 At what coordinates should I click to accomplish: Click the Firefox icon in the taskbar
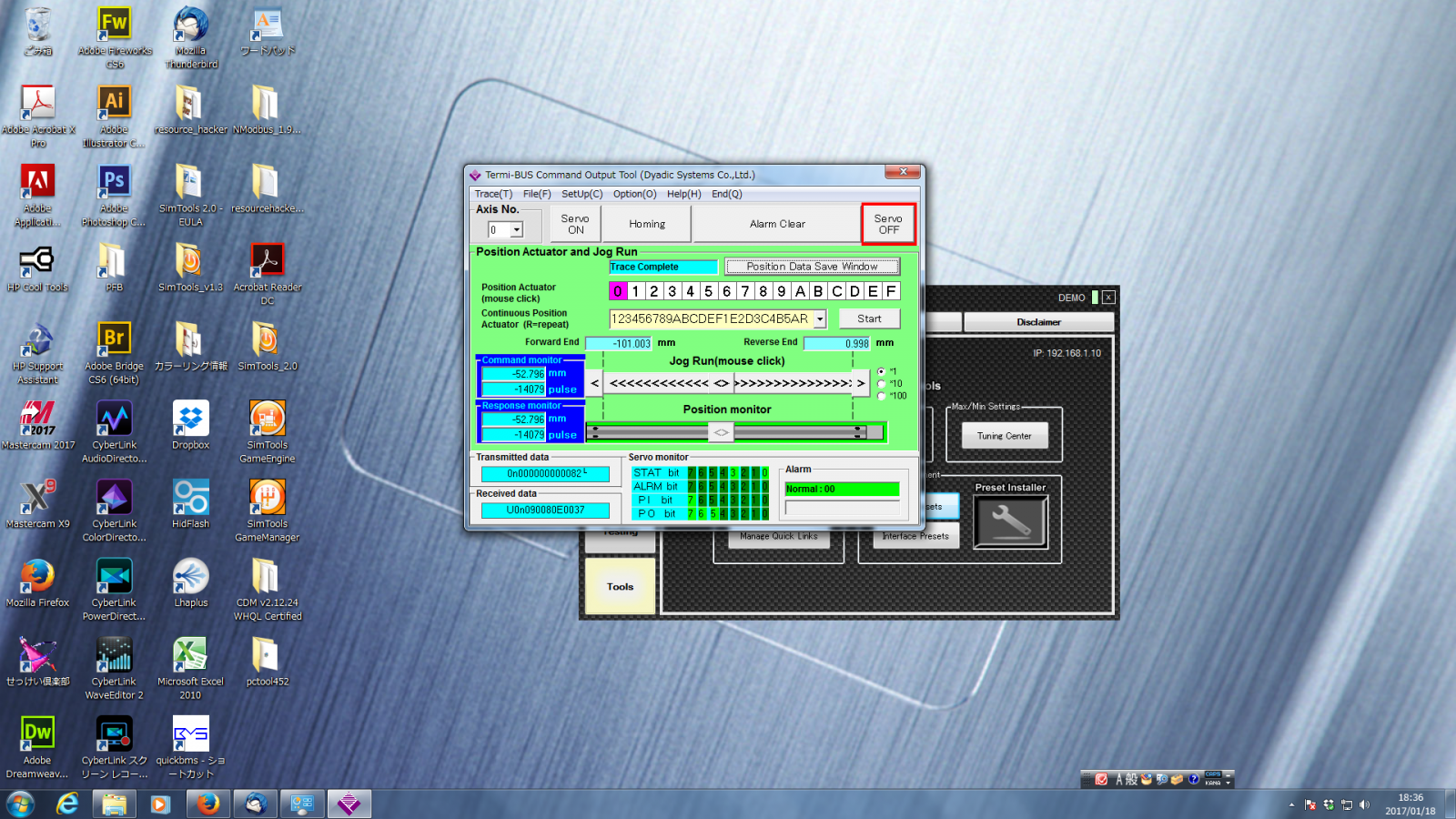pos(208,804)
